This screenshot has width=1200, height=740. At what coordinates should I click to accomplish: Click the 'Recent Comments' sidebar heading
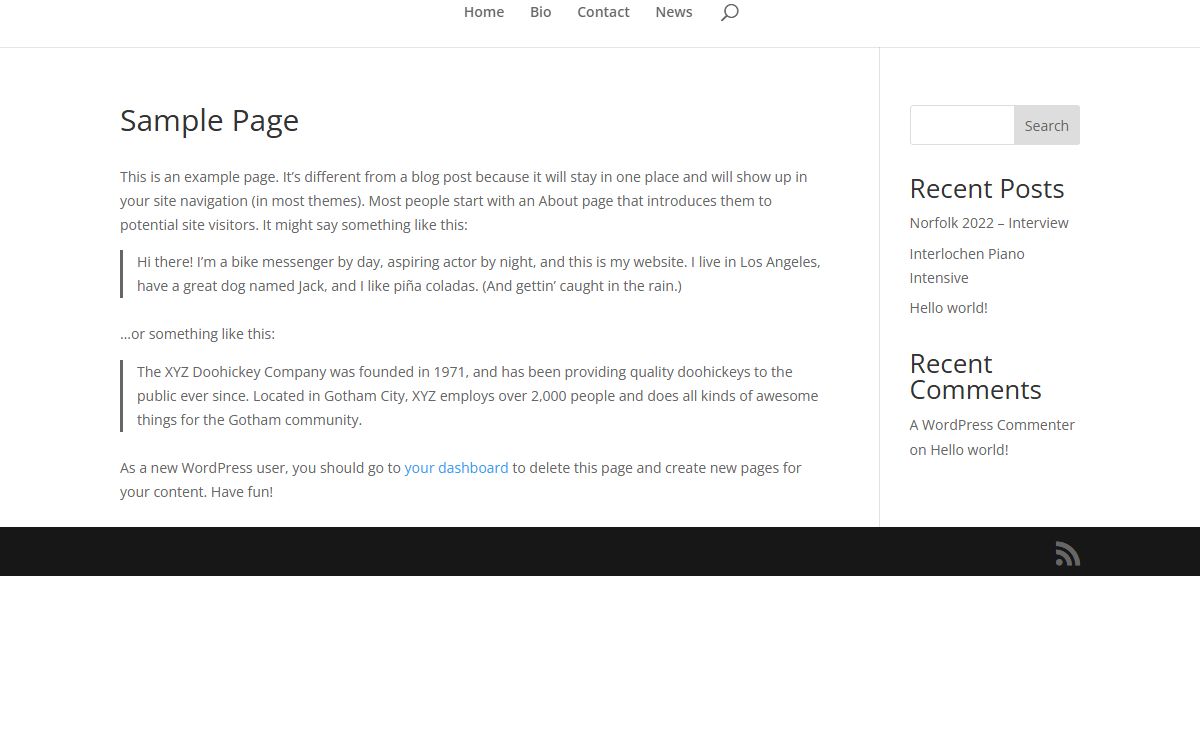pos(976,377)
